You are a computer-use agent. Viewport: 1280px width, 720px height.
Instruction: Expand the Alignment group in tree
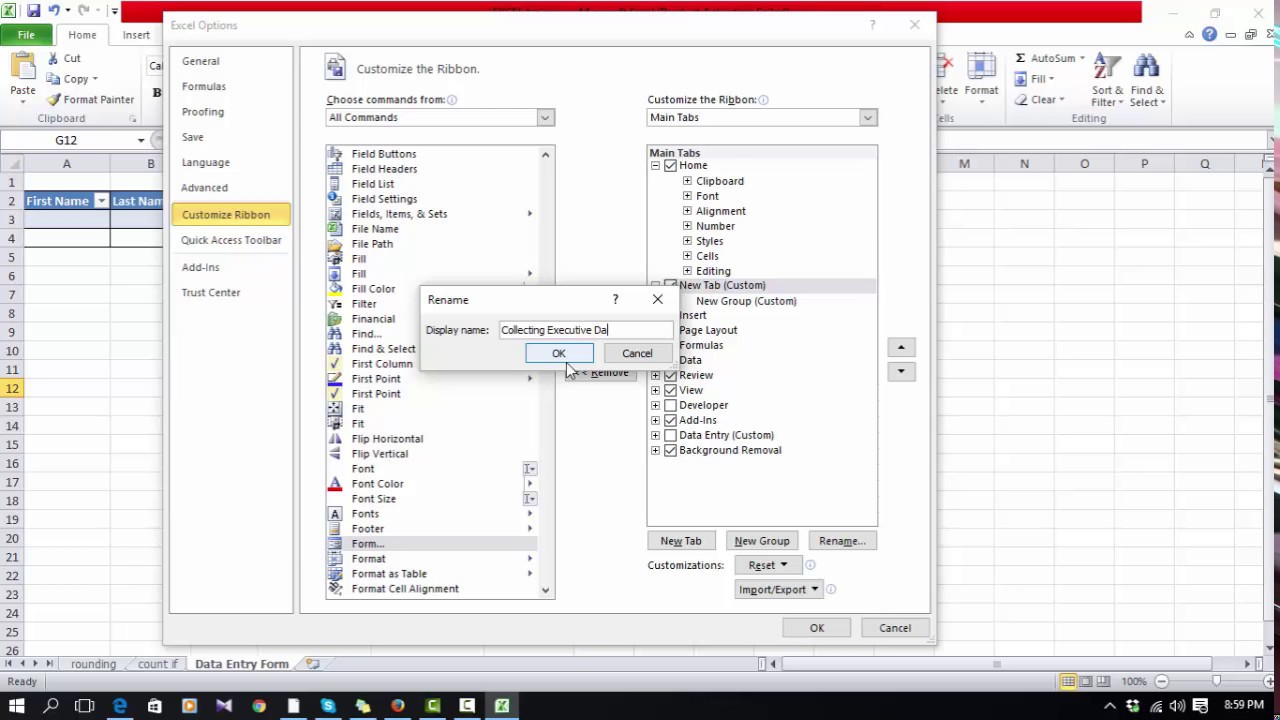pos(687,211)
